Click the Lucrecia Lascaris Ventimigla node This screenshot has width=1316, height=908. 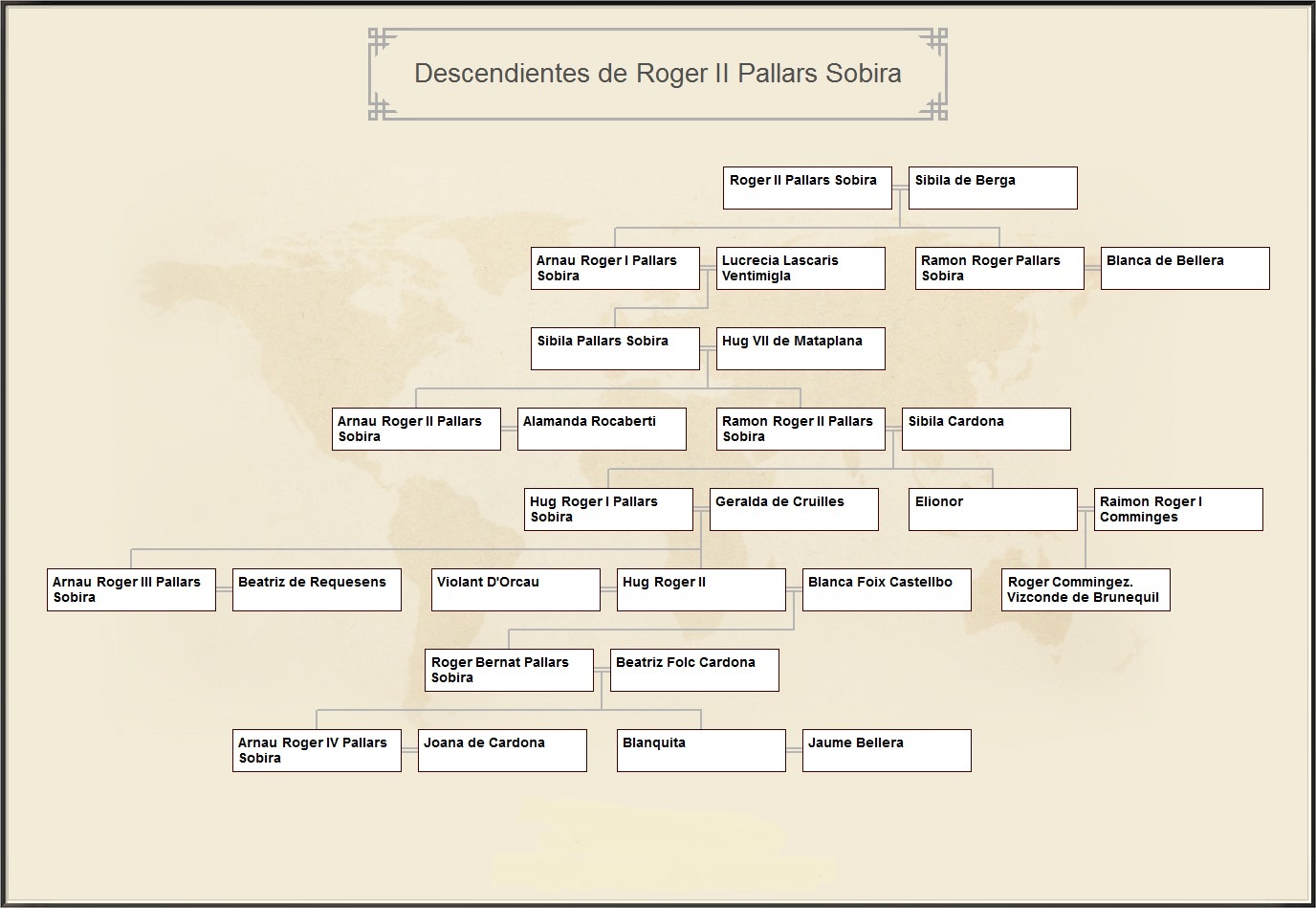coord(800,268)
